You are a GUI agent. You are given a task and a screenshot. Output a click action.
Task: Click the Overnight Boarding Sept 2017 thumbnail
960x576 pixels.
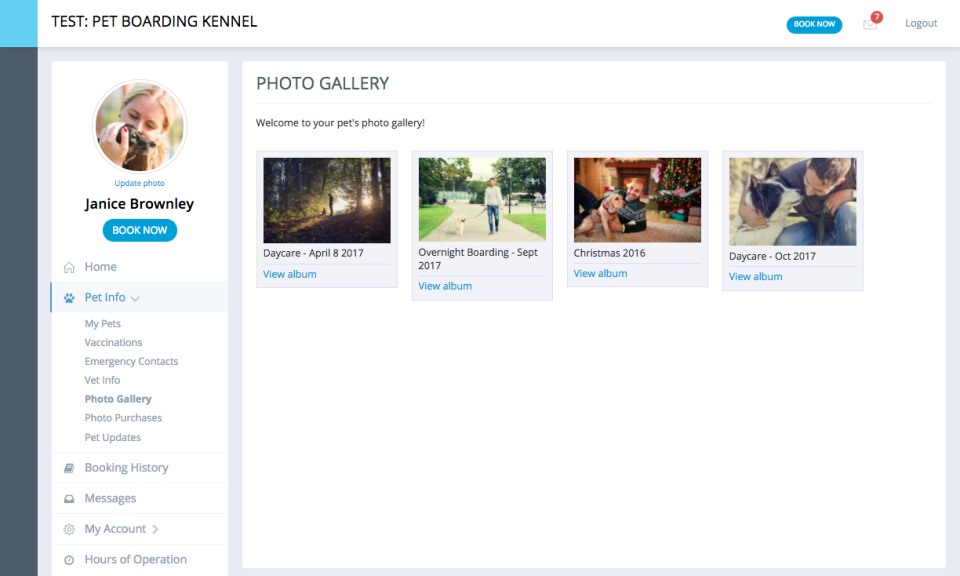tap(482, 196)
